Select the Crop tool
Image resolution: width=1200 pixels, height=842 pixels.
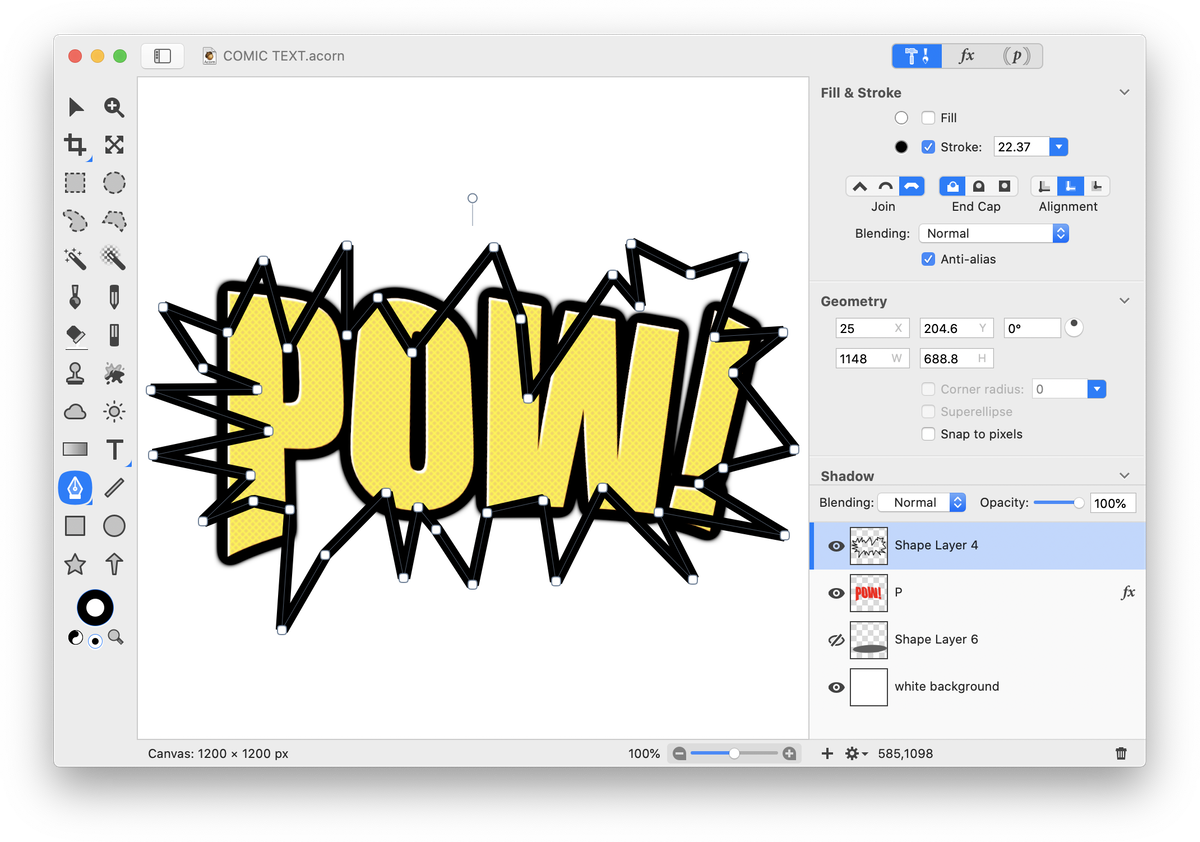[75, 145]
